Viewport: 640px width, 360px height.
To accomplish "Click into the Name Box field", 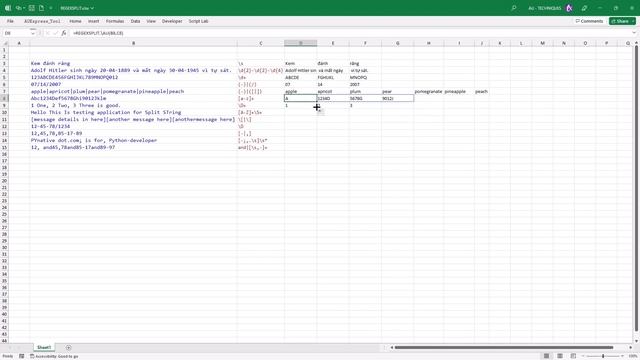I will point(16,33).
